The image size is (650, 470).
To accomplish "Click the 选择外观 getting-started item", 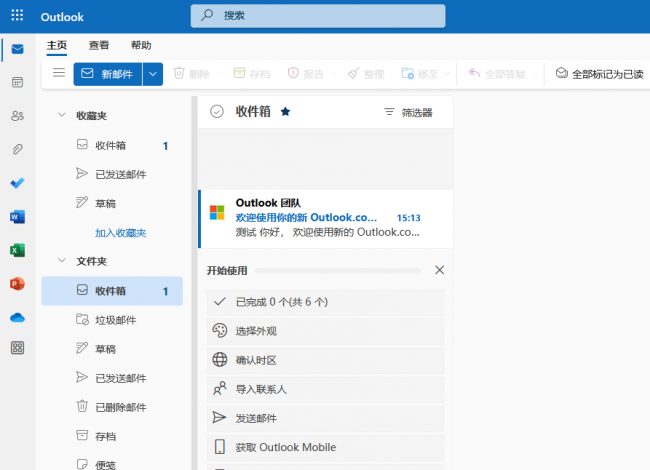I will pos(325,331).
